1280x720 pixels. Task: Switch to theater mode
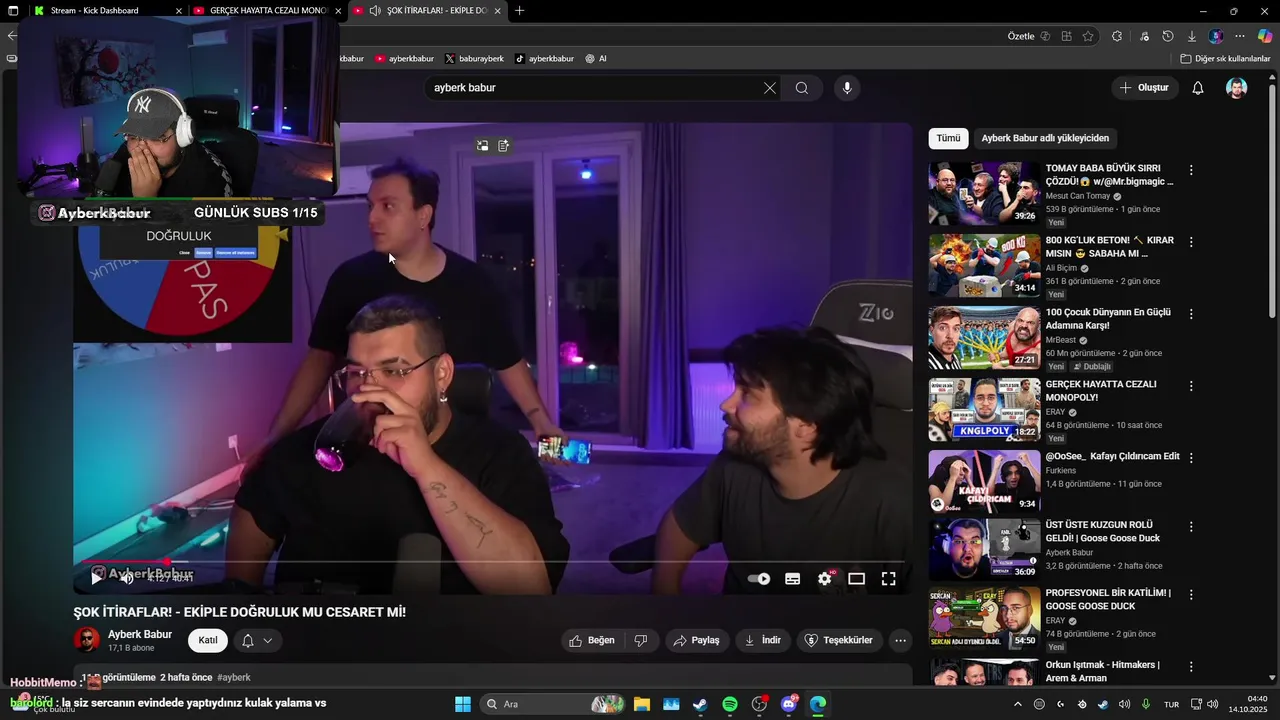coord(857,579)
